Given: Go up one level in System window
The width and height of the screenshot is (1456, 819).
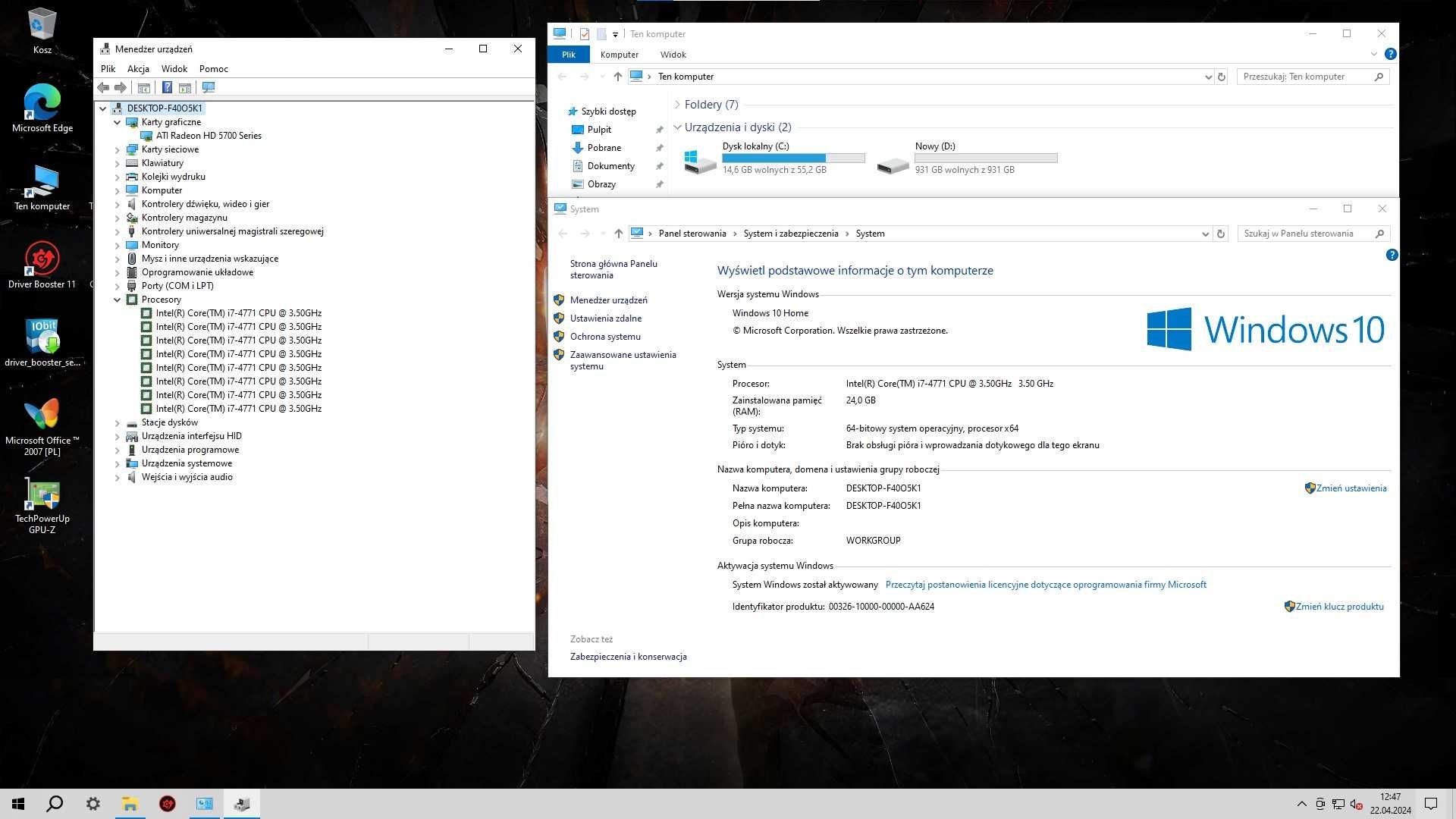Looking at the screenshot, I should pyautogui.click(x=618, y=234).
